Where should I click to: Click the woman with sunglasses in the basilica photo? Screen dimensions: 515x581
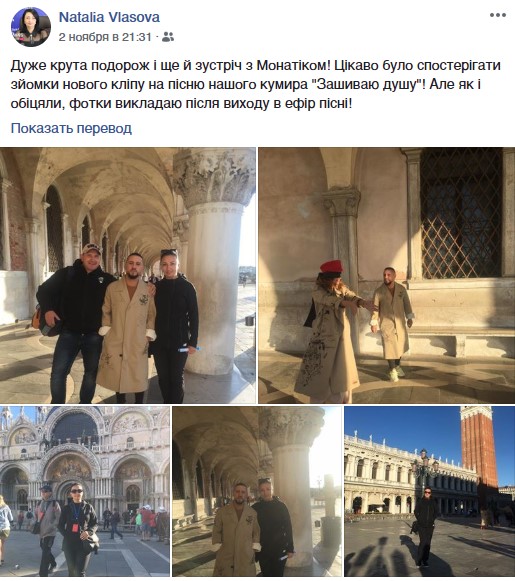coord(77,528)
